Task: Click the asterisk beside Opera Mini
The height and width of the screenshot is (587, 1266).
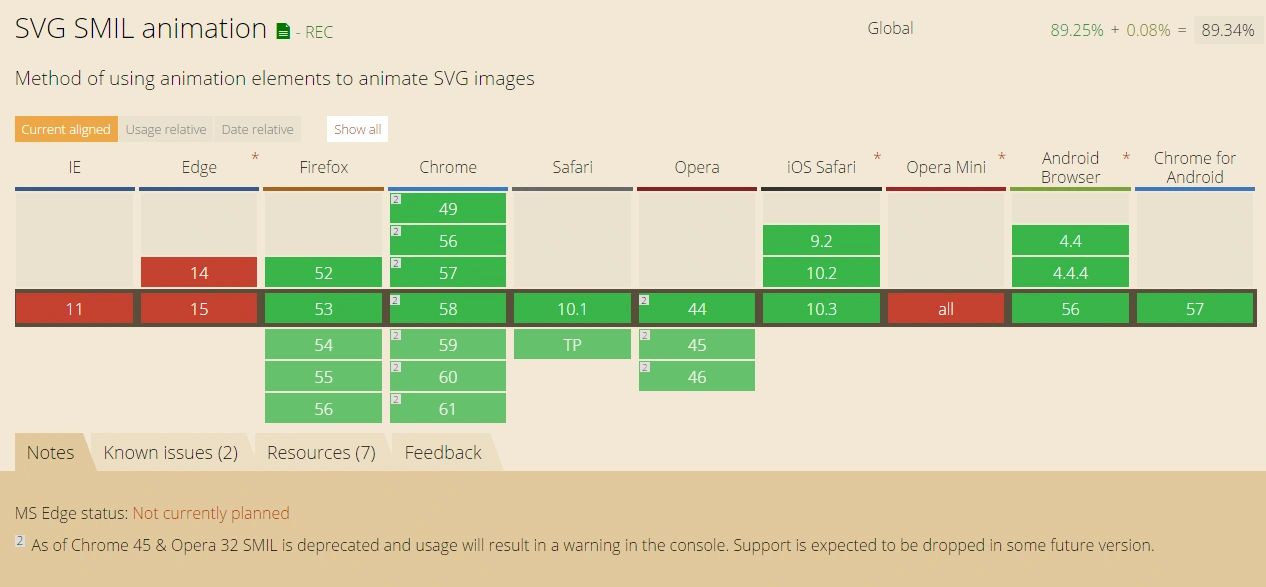Action: 1001,157
